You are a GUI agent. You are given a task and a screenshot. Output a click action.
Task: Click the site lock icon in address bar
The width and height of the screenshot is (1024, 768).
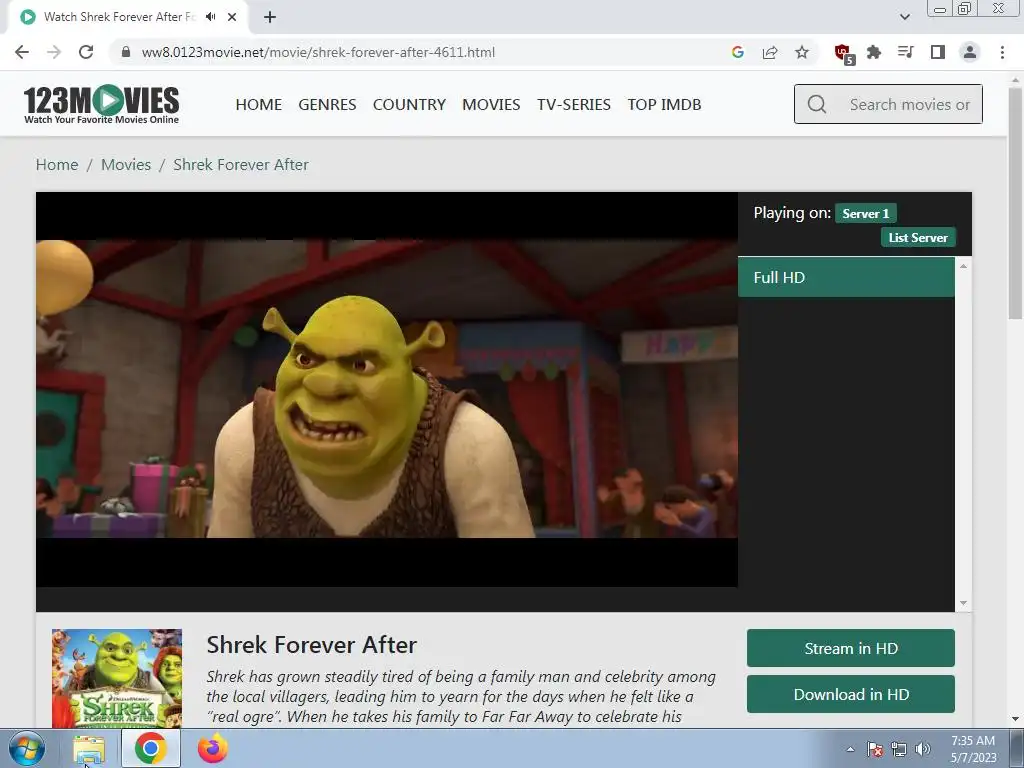tap(126, 52)
